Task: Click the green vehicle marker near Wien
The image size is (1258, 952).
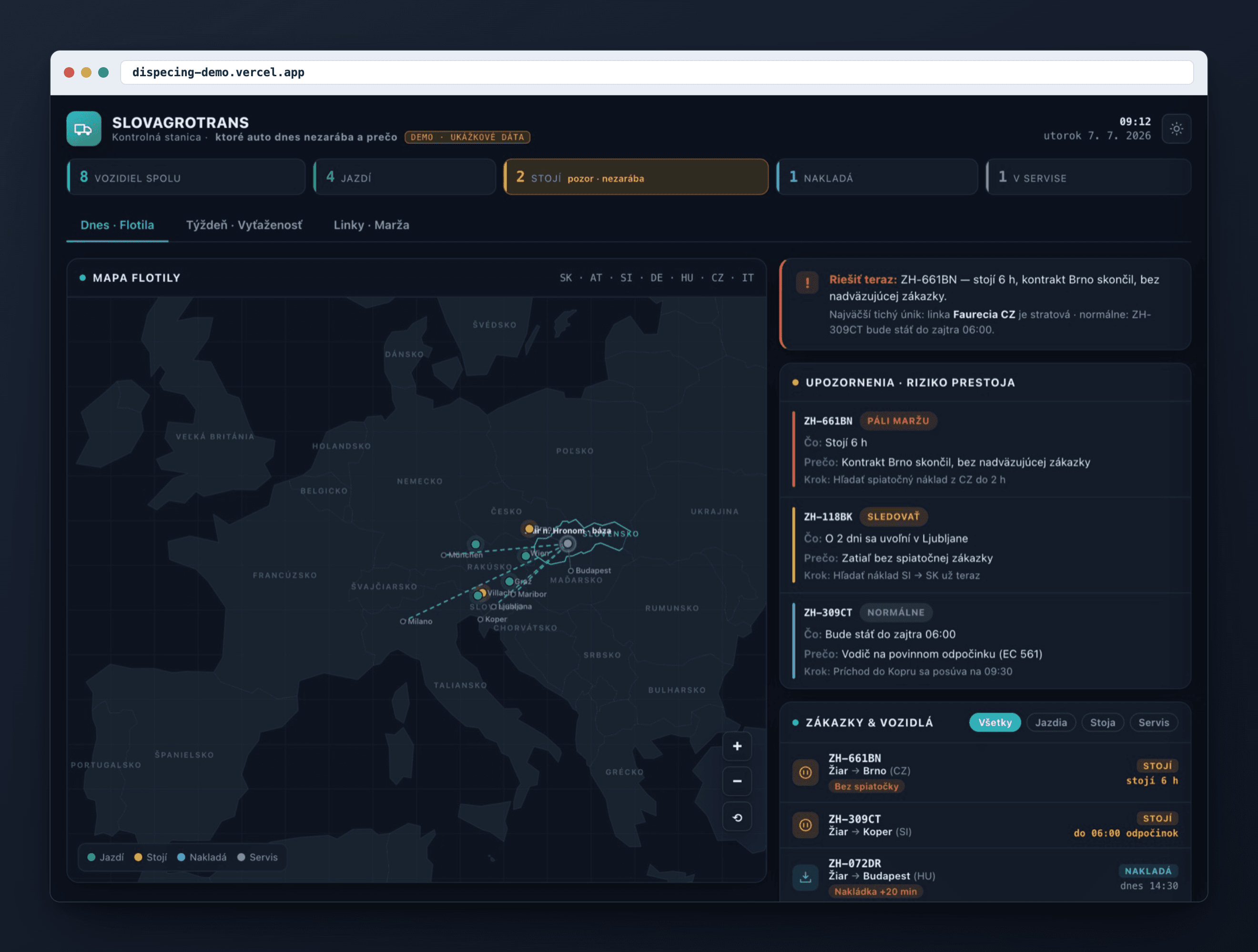Action: [526, 556]
